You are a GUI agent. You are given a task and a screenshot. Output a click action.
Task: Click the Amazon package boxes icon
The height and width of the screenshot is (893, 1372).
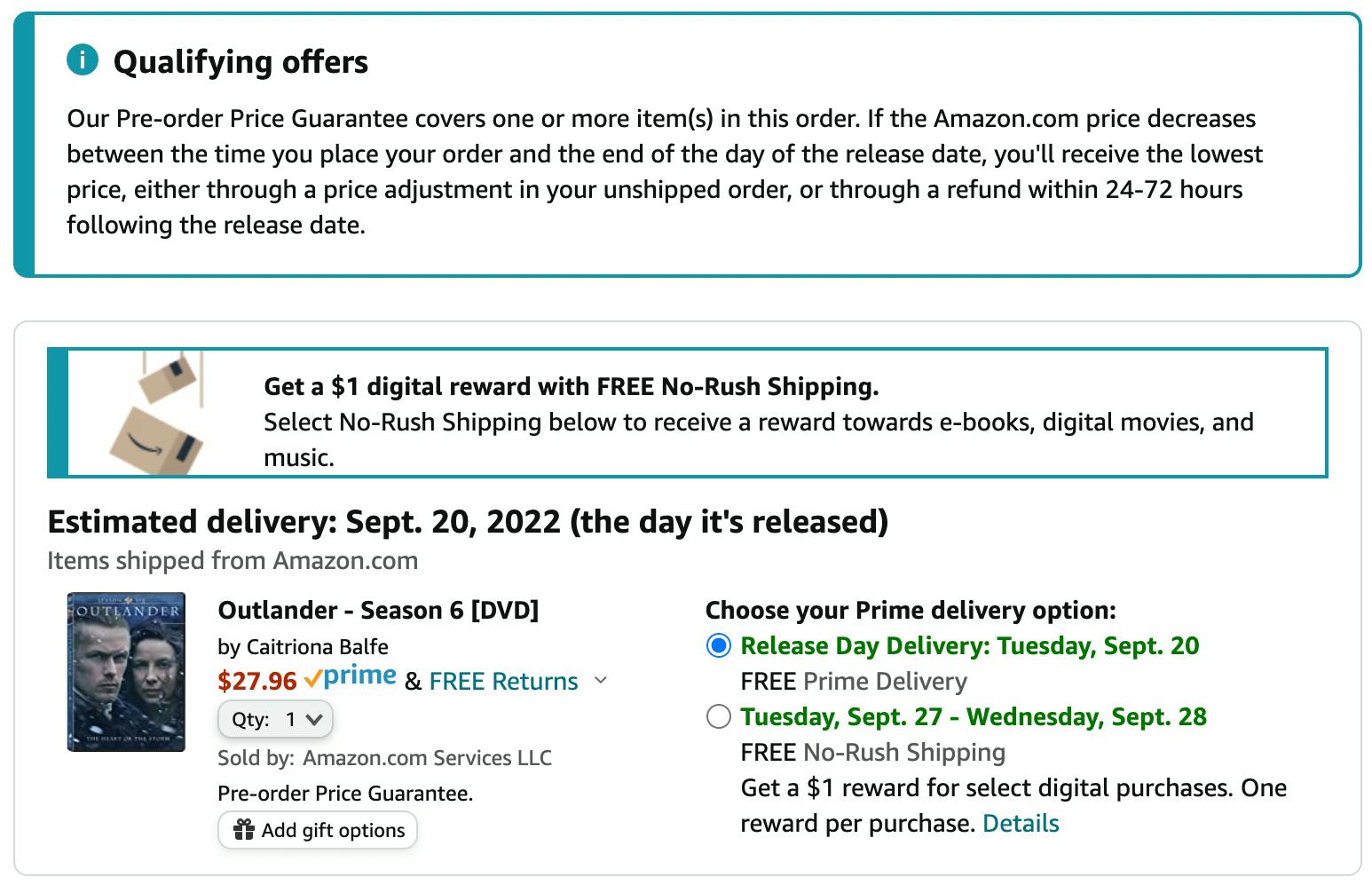[x=156, y=413]
